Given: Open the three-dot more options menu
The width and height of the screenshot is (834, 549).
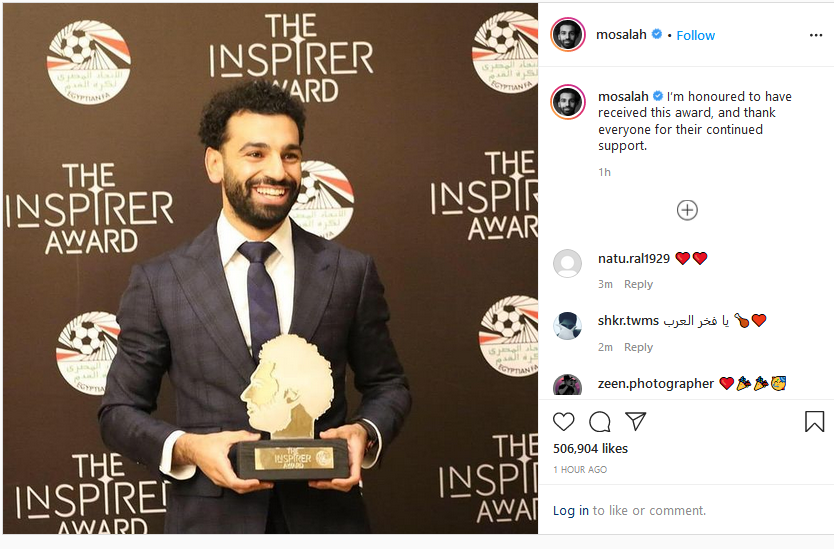Looking at the screenshot, I should (816, 35).
